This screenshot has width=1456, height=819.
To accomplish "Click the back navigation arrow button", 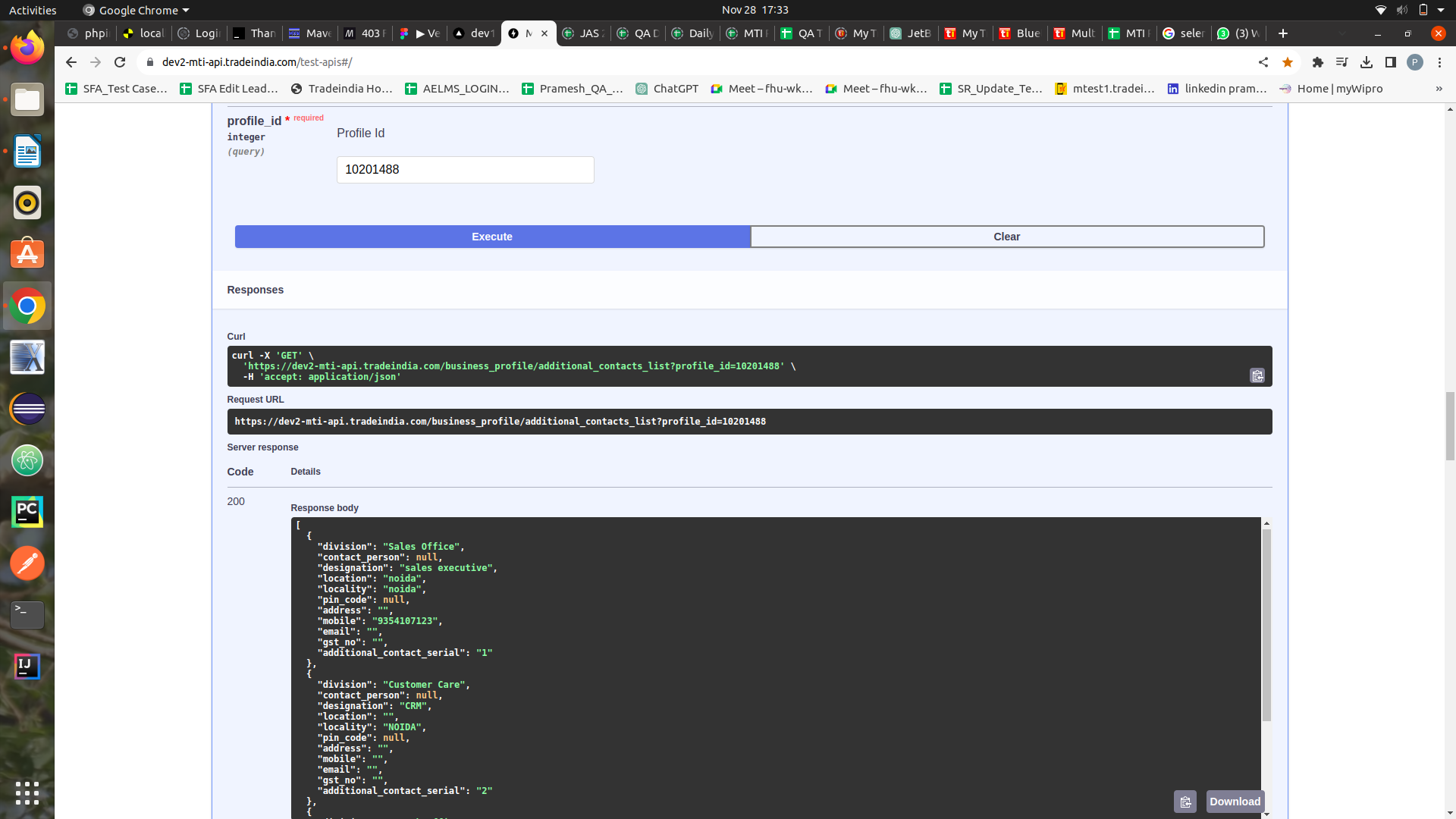I will 70,62.
